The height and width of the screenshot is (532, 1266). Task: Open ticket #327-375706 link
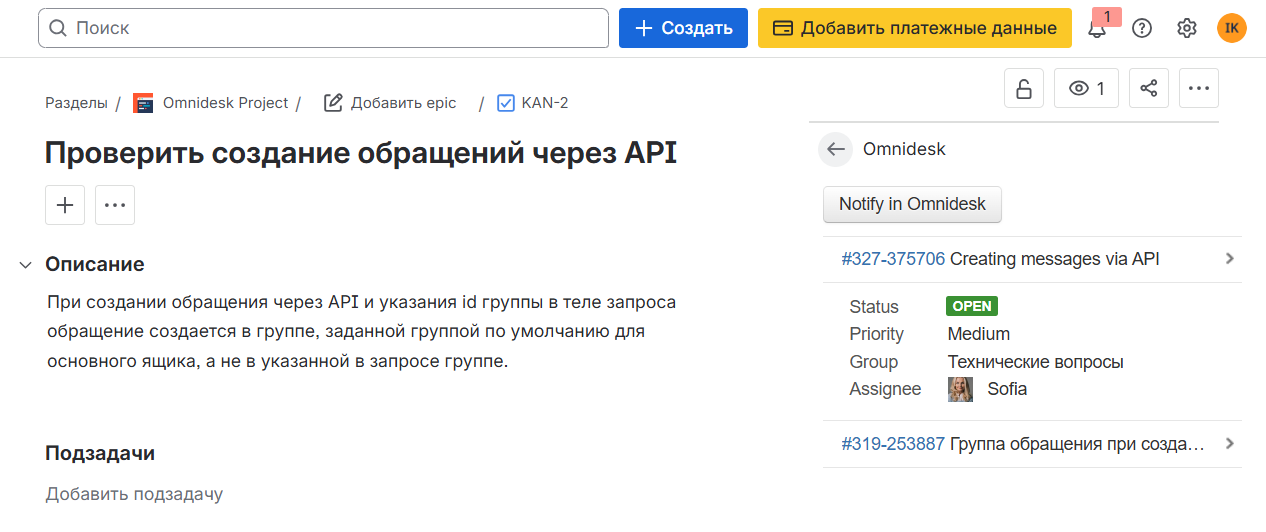click(893, 259)
